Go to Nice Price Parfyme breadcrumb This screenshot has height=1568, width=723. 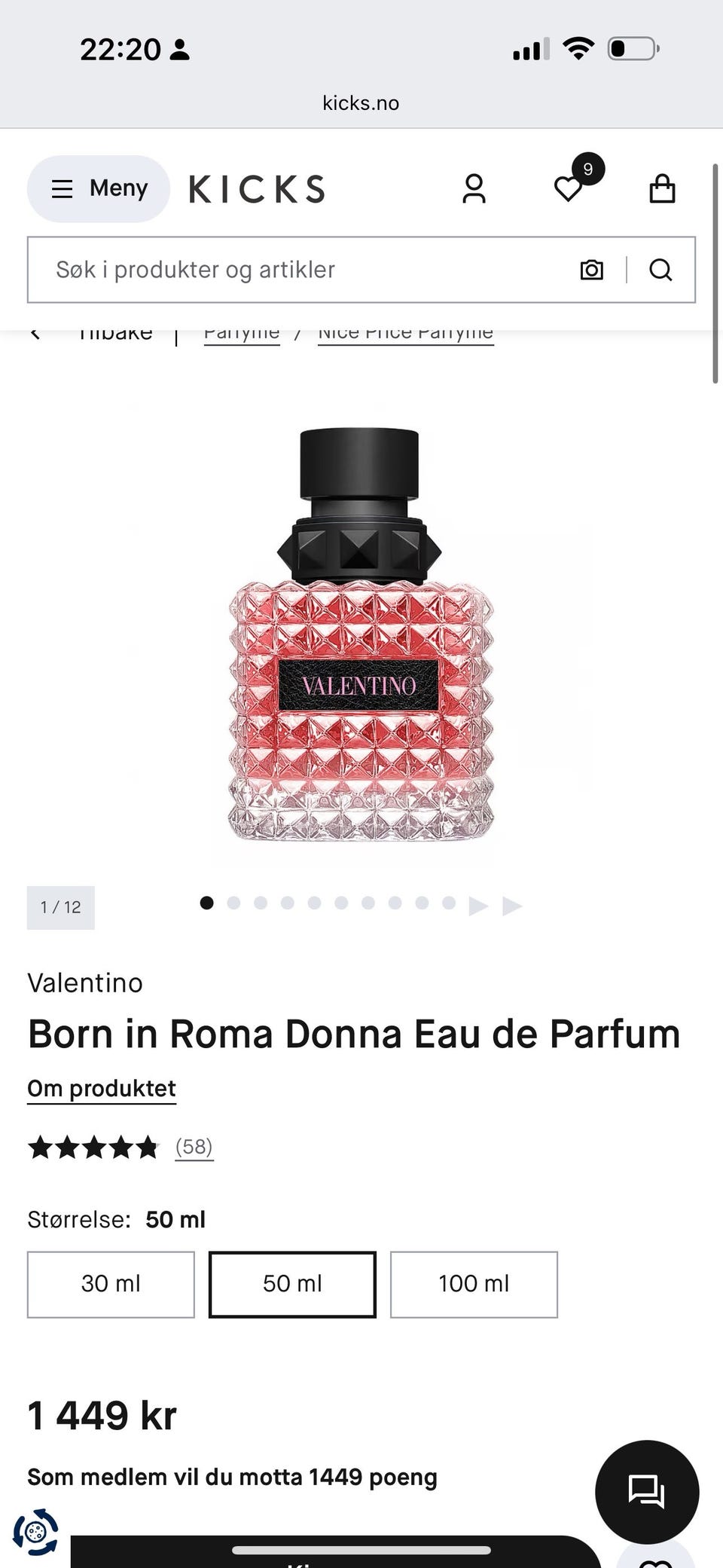[x=406, y=335]
